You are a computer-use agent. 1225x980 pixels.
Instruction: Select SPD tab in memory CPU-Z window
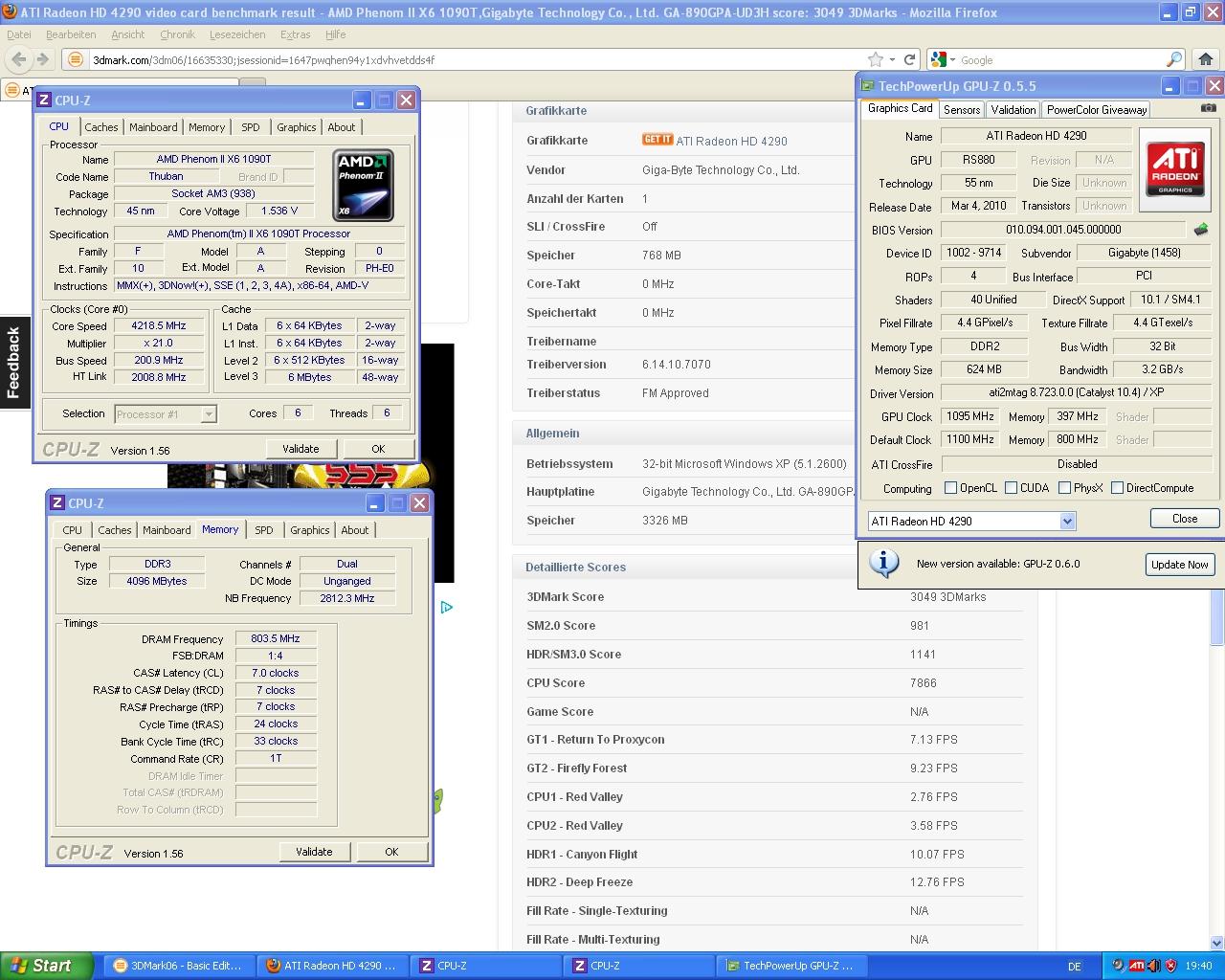pos(264,530)
